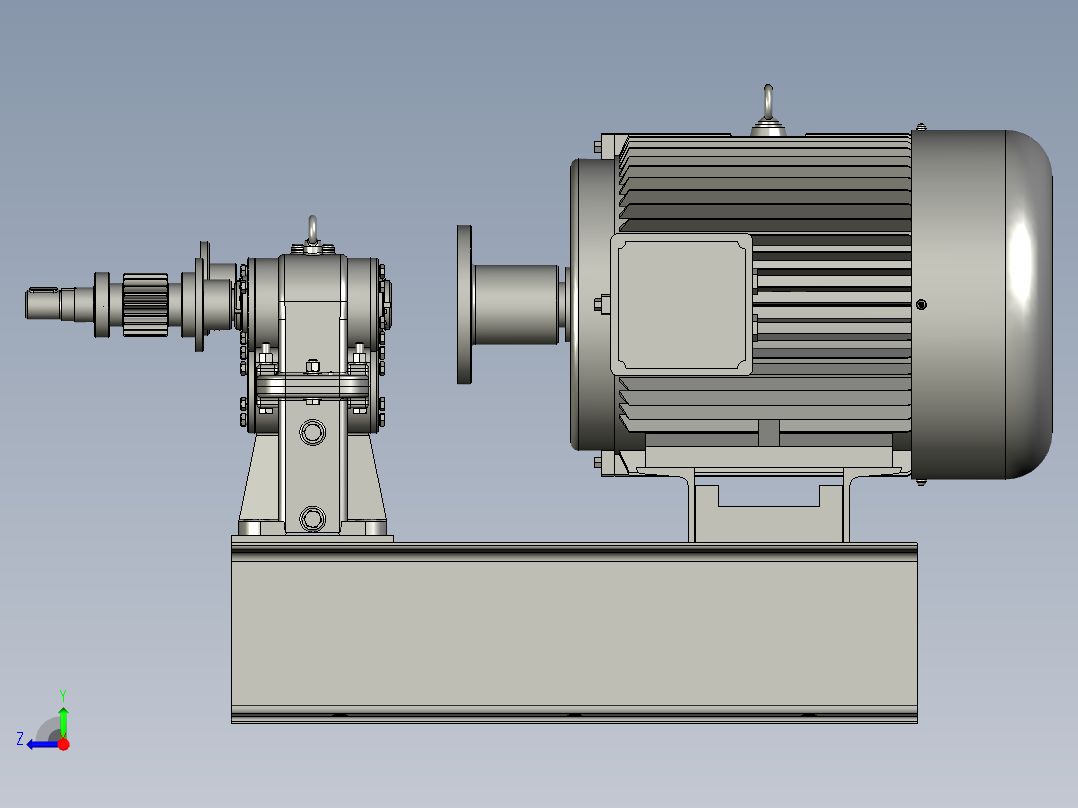Select the splined shaft coupling on the left
The image size is (1078, 808).
143,303
